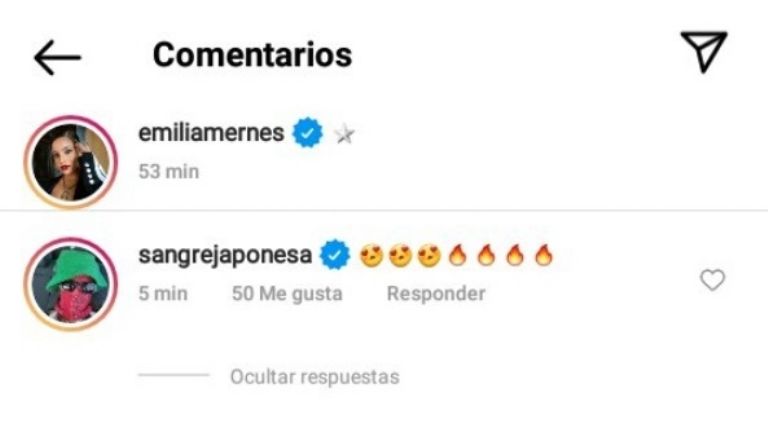Tap the sangrejaponesa username

(225, 255)
